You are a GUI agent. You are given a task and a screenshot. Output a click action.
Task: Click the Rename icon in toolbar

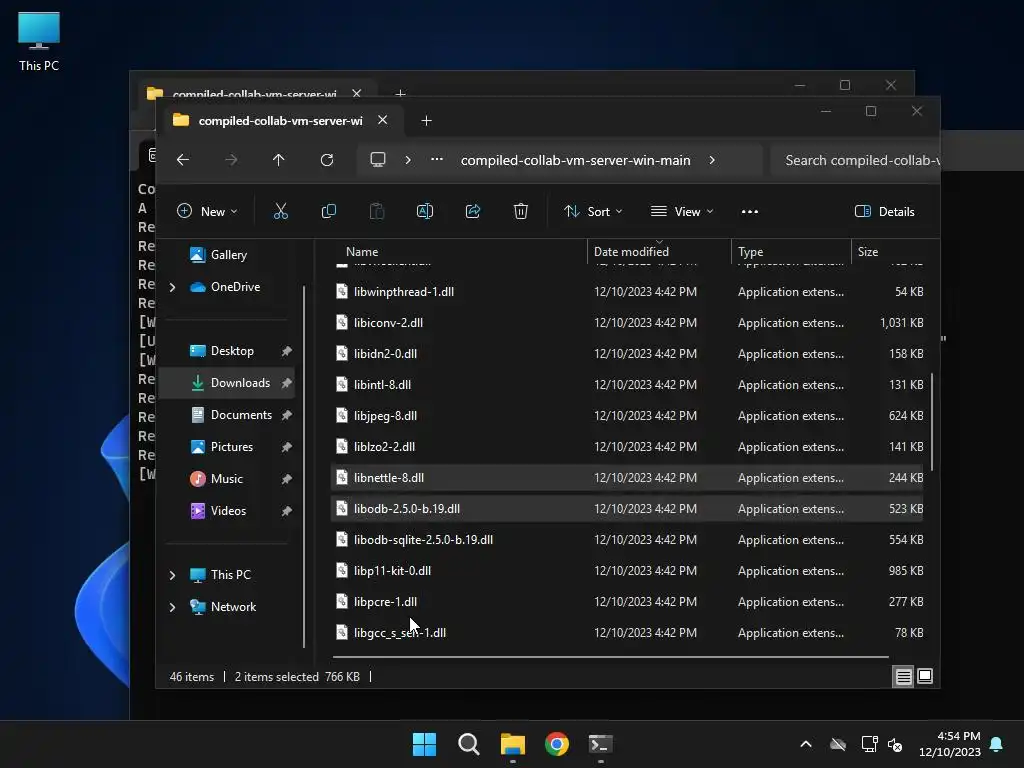424,211
